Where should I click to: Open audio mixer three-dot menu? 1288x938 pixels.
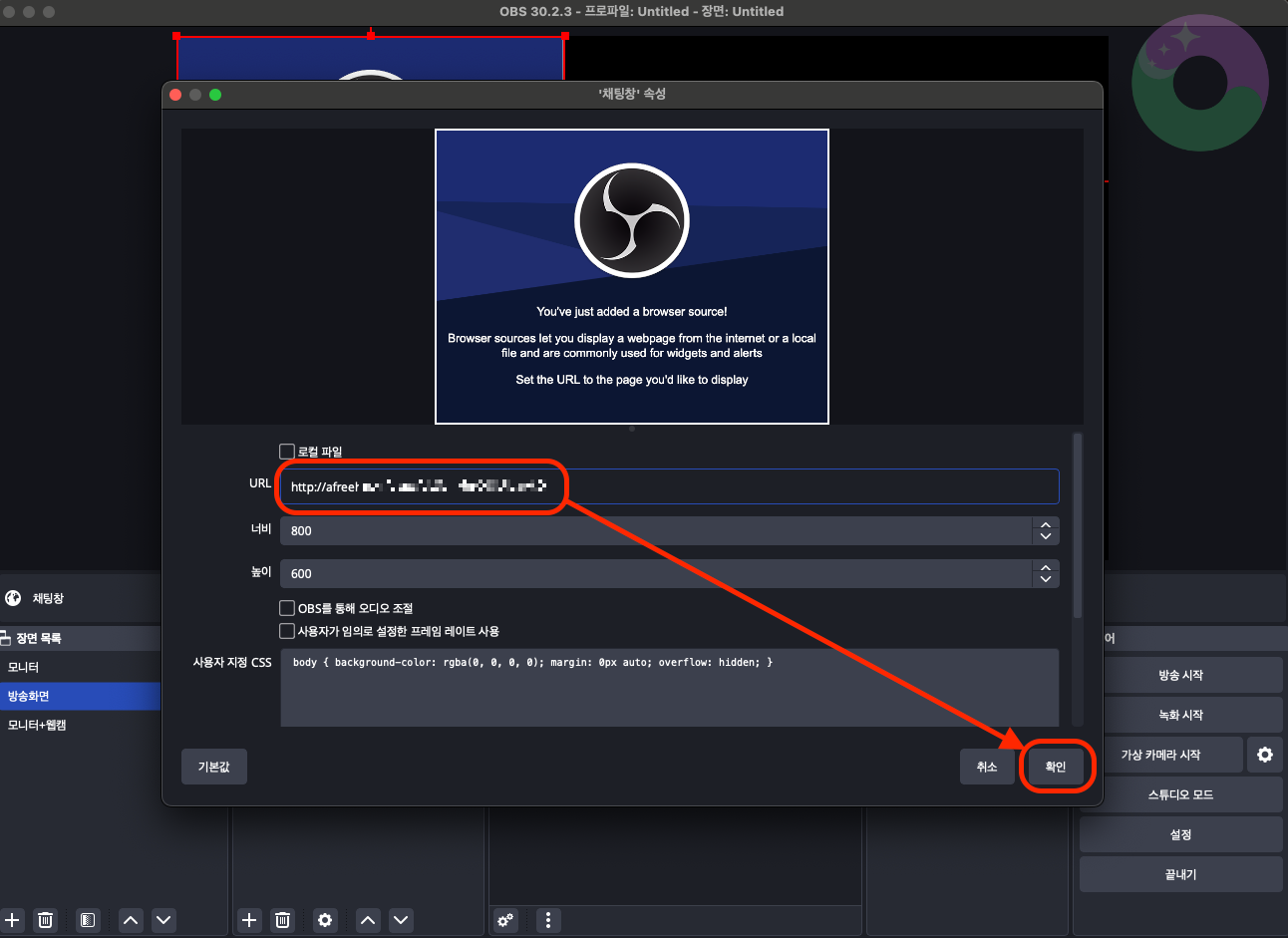(x=548, y=920)
